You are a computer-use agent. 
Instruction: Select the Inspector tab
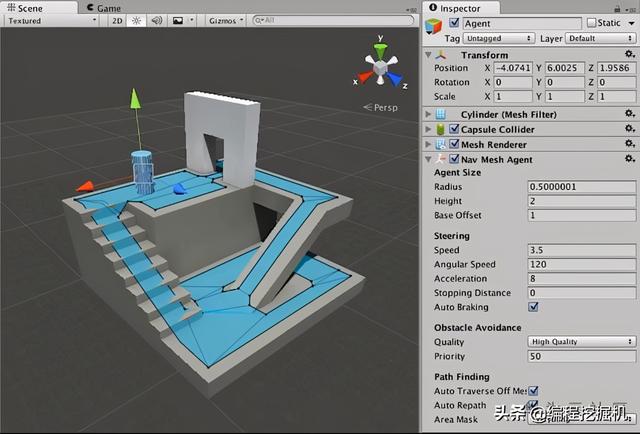[460, 8]
